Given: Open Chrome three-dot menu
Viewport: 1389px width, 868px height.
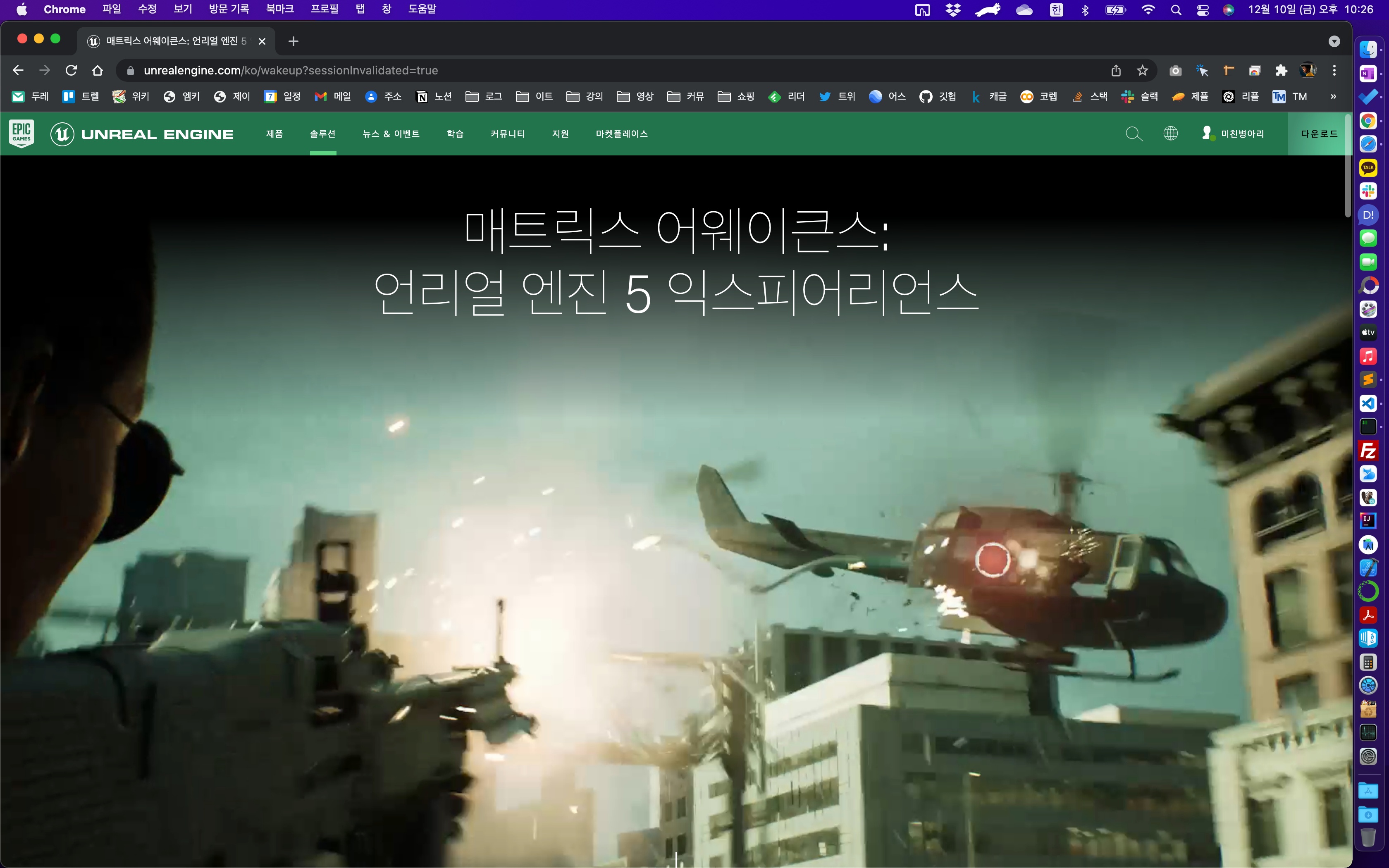Looking at the screenshot, I should click(x=1334, y=71).
